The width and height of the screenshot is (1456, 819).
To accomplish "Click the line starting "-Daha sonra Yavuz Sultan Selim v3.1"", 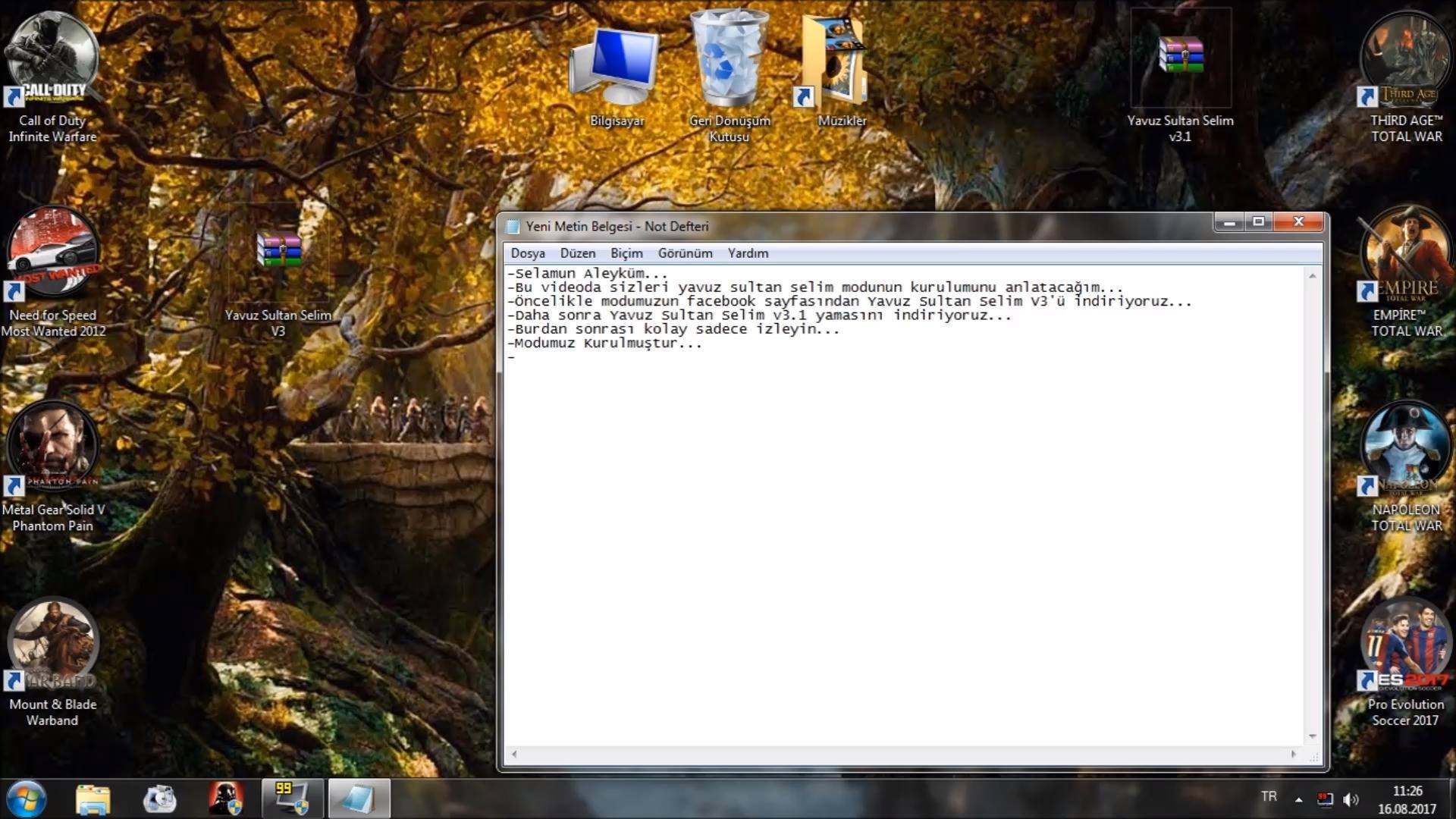I will [x=759, y=315].
